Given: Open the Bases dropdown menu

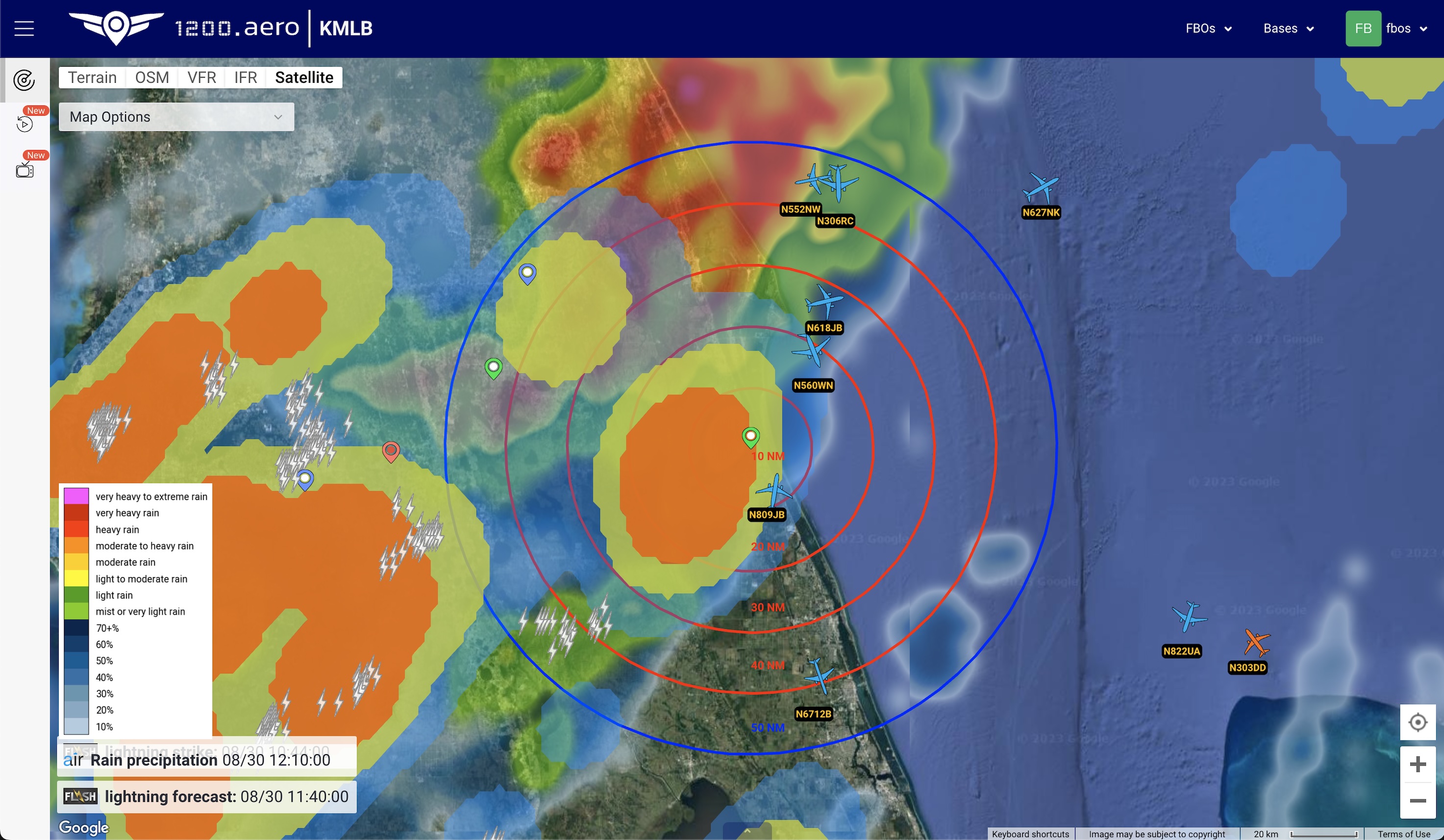Looking at the screenshot, I should 1289,28.
